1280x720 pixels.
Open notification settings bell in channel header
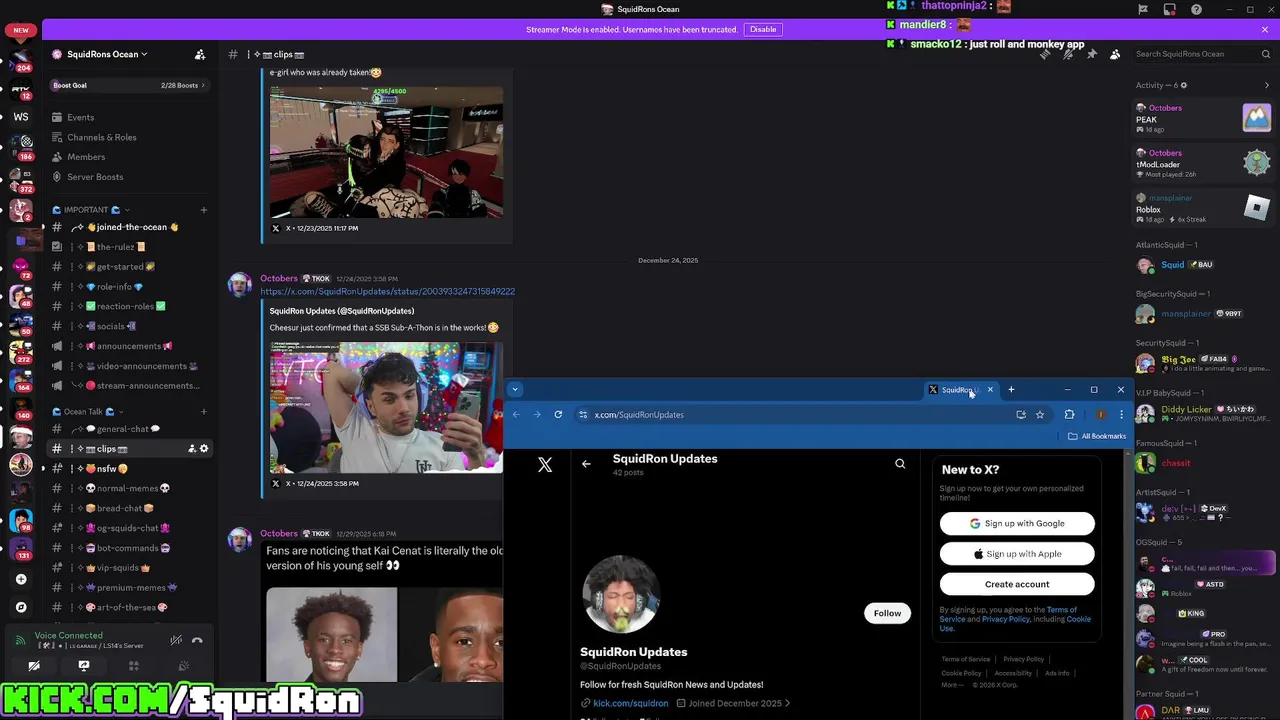pyautogui.click(x=1068, y=54)
